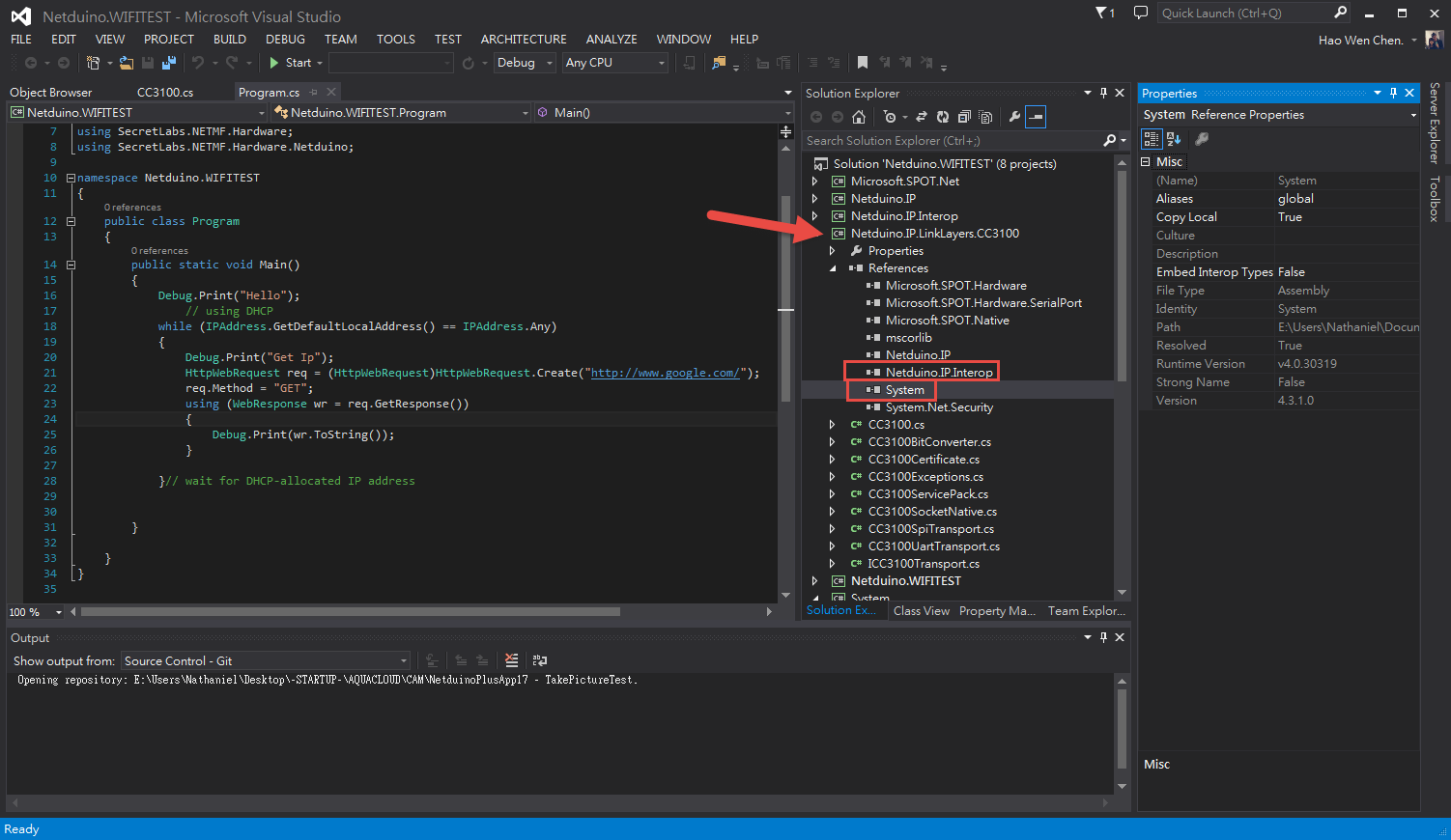Collapse the References node
Image resolution: width=1451 pixels, height=840 pixels.
click(x=833, y=268)
